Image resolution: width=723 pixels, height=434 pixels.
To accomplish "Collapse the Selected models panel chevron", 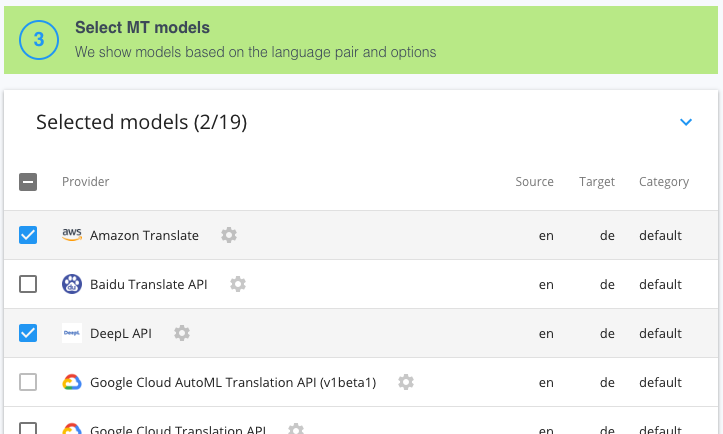I will [x=686, y=122].
